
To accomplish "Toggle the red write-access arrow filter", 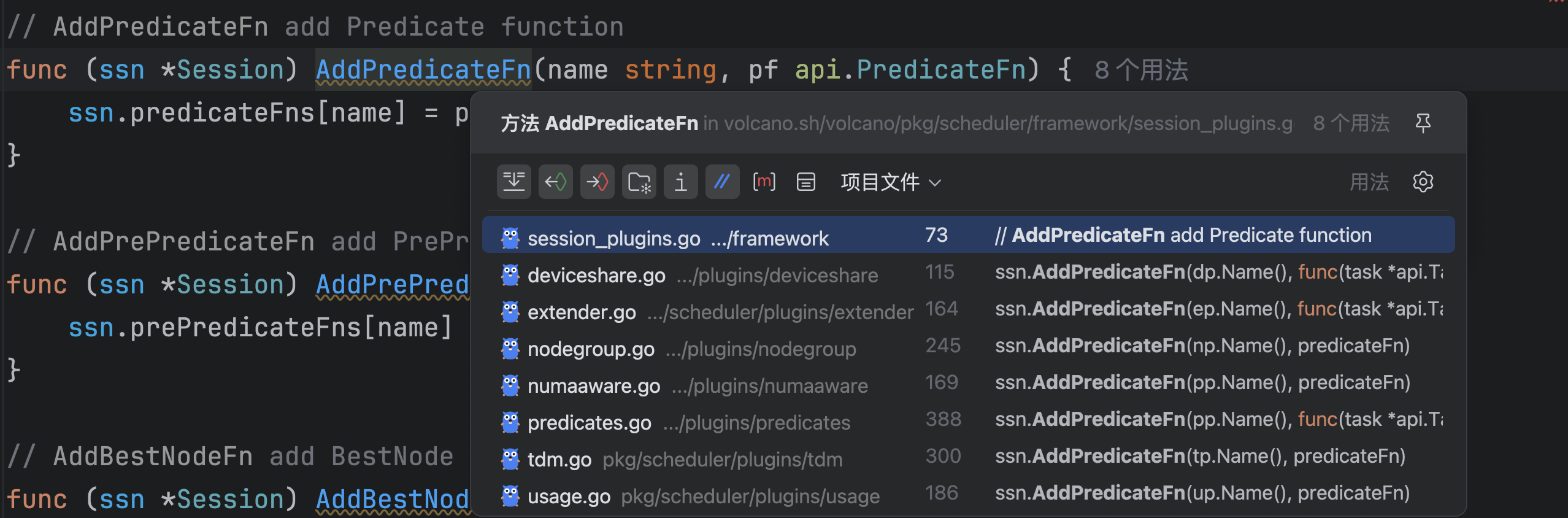I will (597, 182).
